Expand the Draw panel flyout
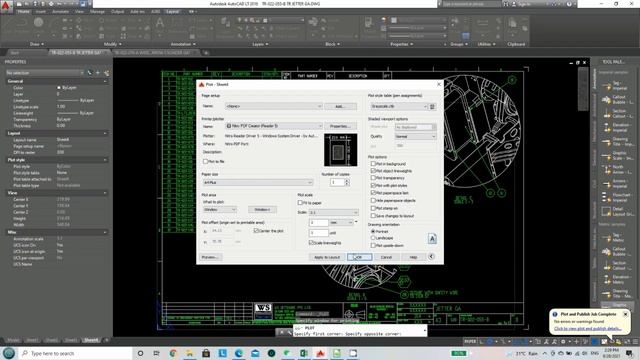Image resolution: width=640 pixels, height=360 pixels. click(x=37, y=44)
